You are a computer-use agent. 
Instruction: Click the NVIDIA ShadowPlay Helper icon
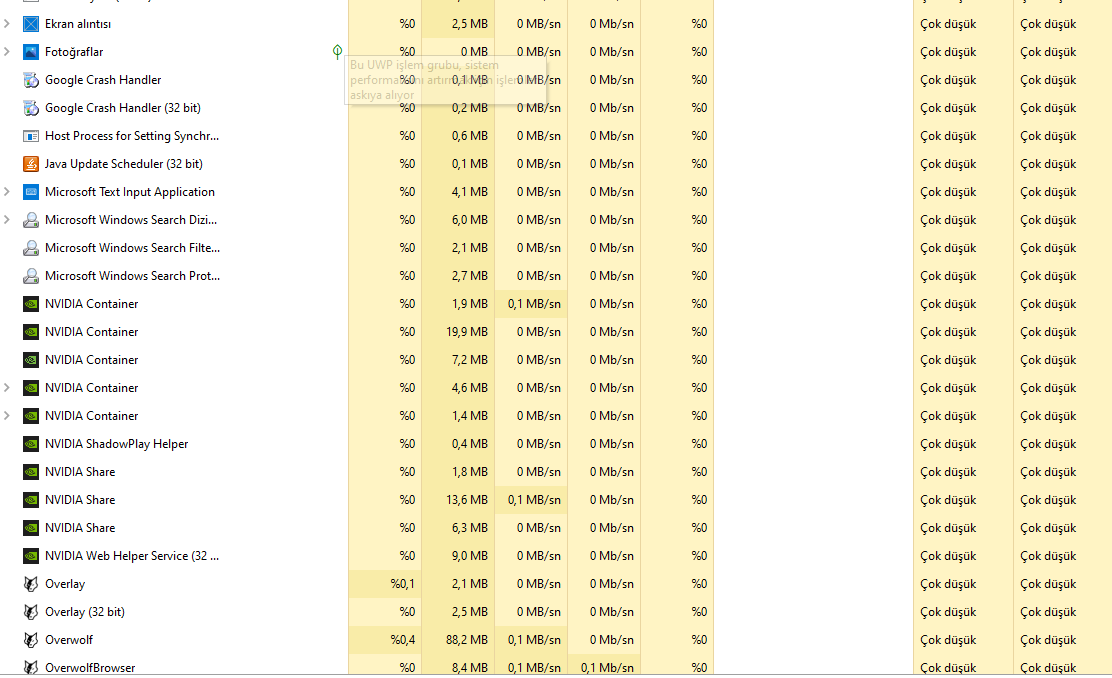click(31, 444)
